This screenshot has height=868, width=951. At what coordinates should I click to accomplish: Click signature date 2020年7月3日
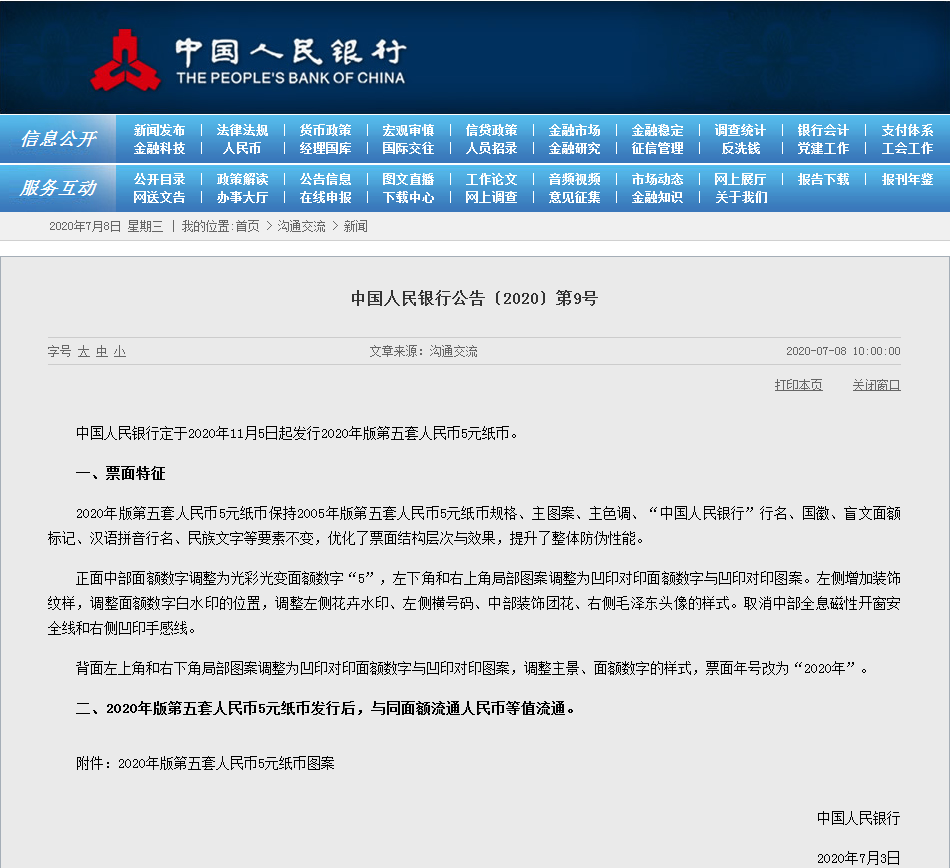click(858, 858)
